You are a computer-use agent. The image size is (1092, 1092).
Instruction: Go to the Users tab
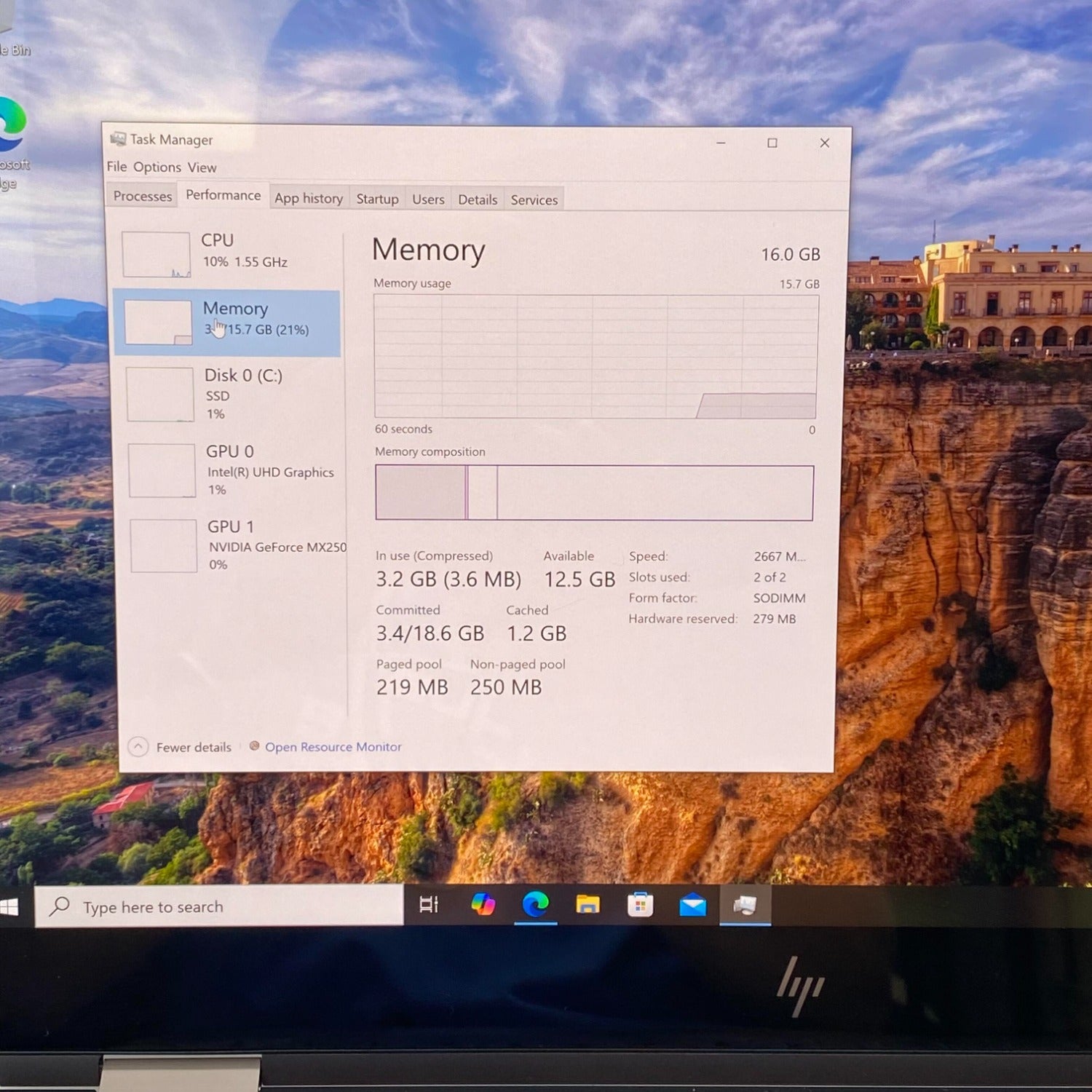click(x=428, y=199)
